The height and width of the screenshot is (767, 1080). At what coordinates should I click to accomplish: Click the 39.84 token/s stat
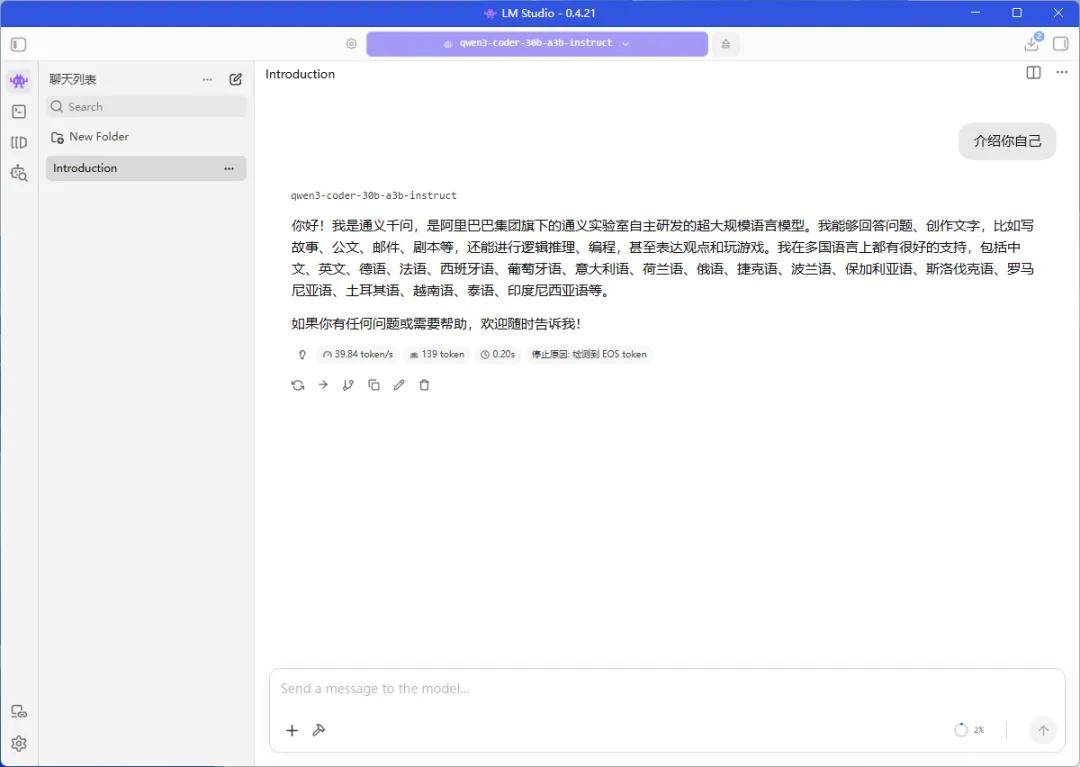[x=357, y=355]
